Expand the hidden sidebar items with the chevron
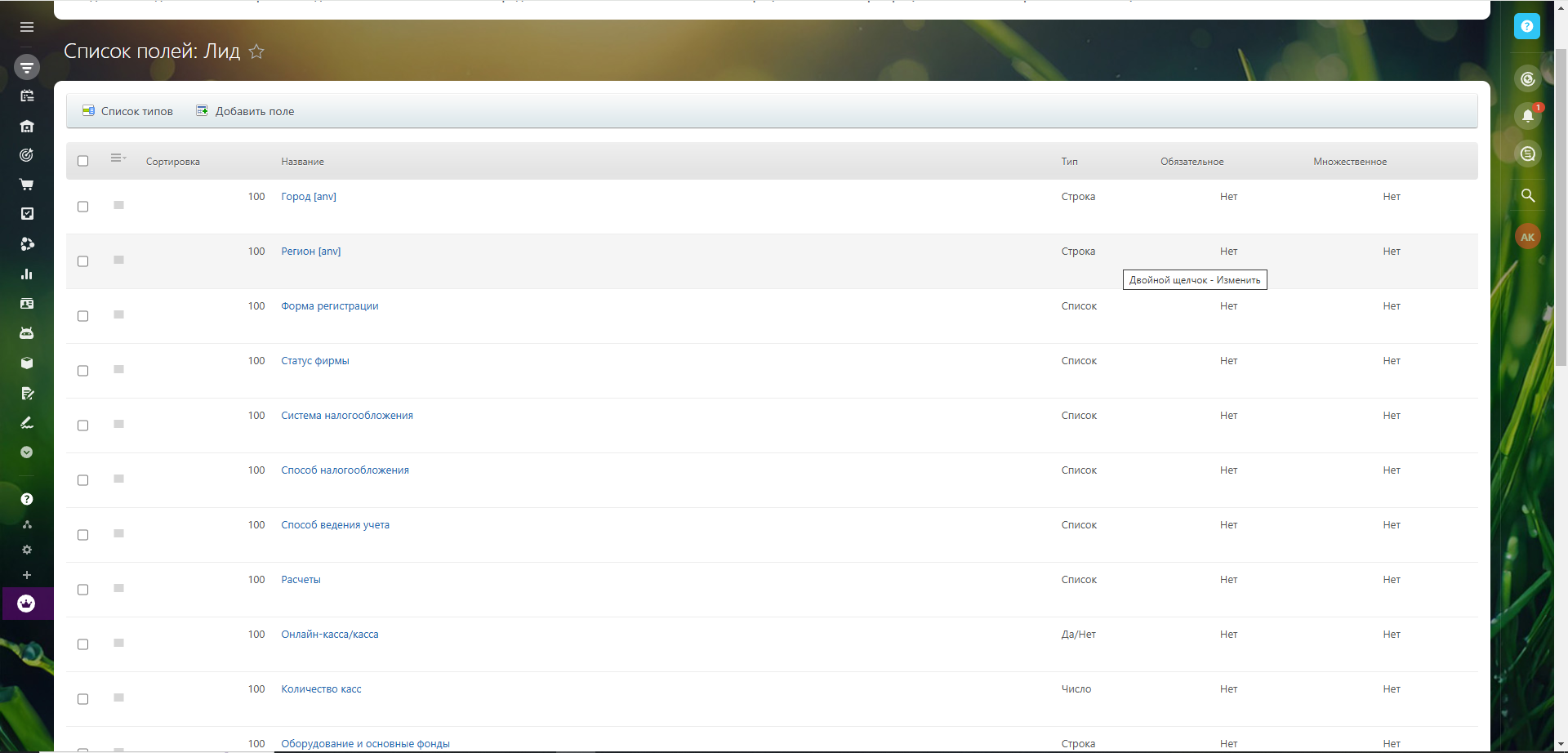 click(27, 452)
